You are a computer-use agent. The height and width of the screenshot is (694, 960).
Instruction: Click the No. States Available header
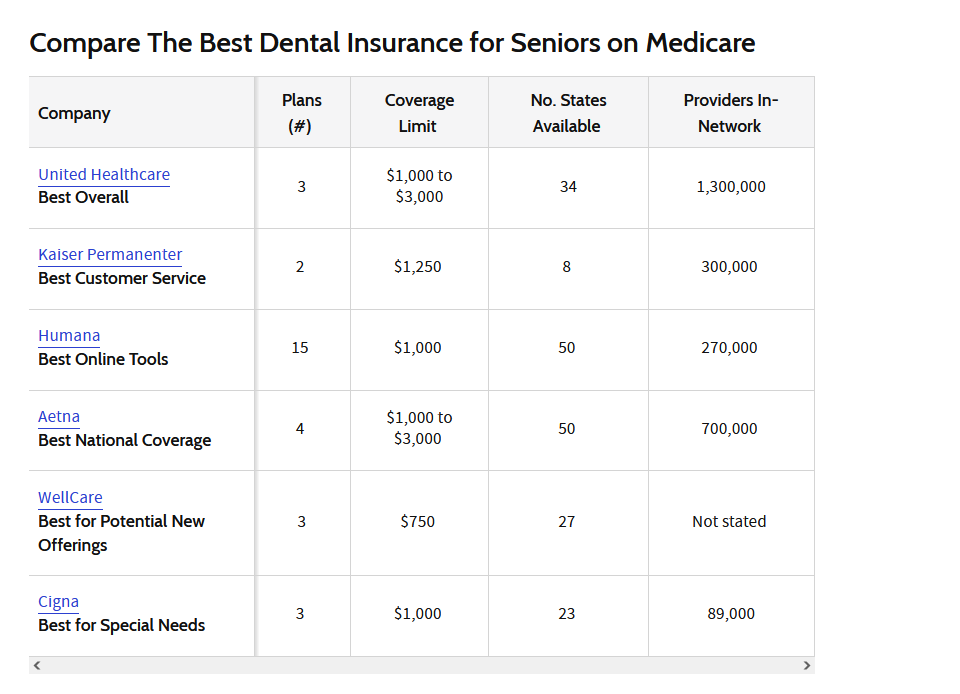[568, 113]
